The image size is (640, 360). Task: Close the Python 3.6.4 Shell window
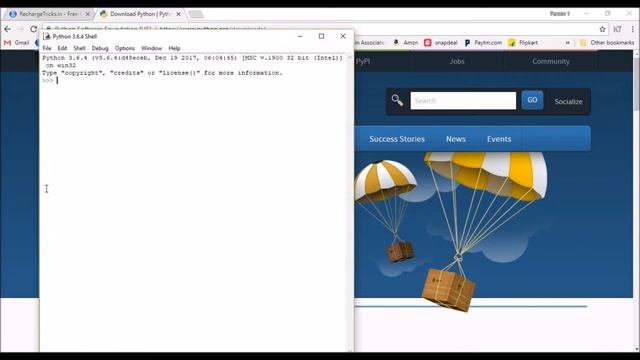[343, 36]
